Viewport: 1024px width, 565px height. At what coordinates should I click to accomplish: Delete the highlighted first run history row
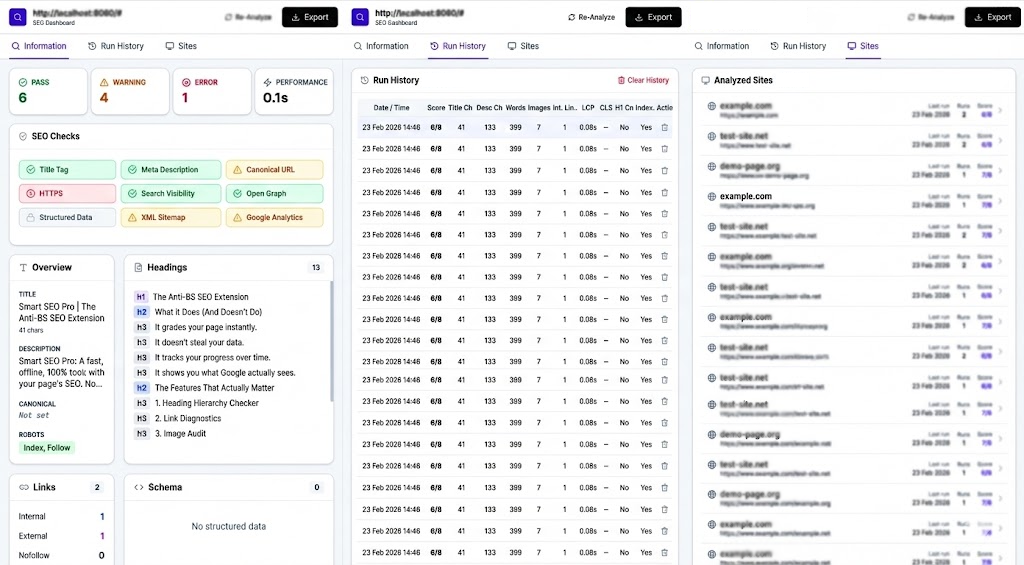coord(665,128)
